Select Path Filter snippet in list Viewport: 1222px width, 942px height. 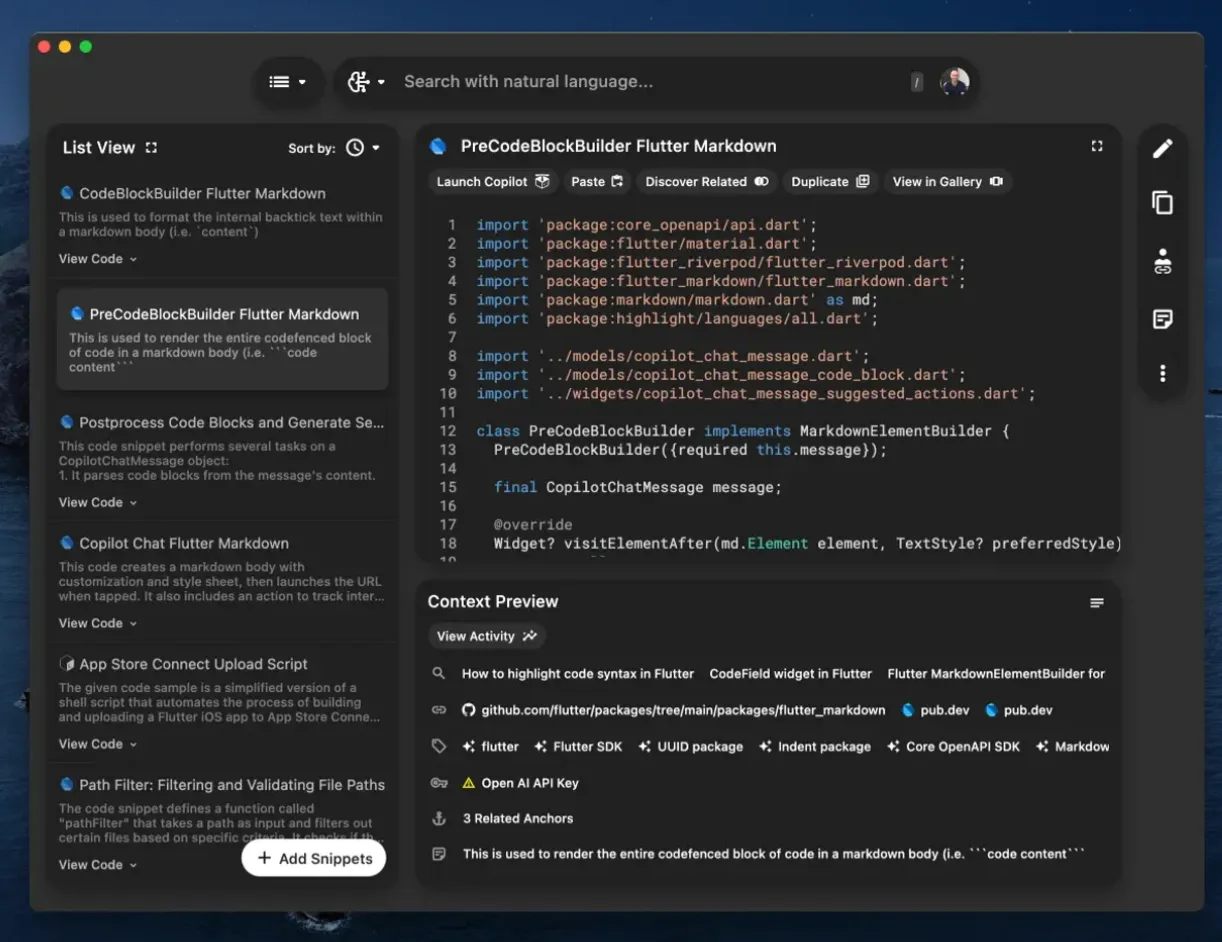click(x=221, y=785)
